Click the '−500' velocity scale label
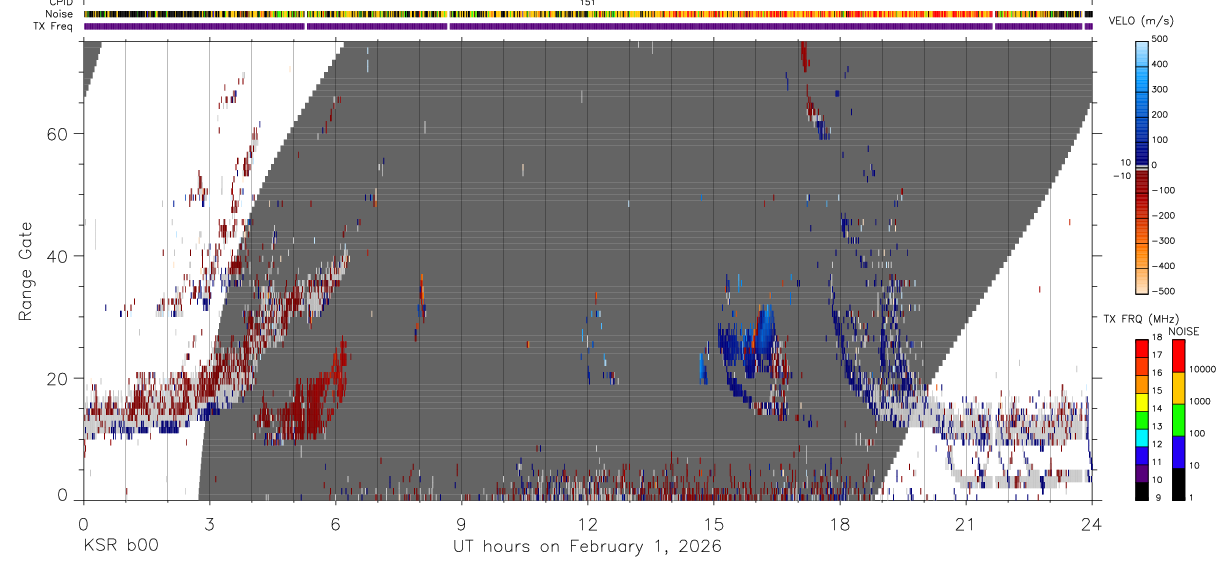This screenshot has height=567, width=1228. (x=1164, y=291)
